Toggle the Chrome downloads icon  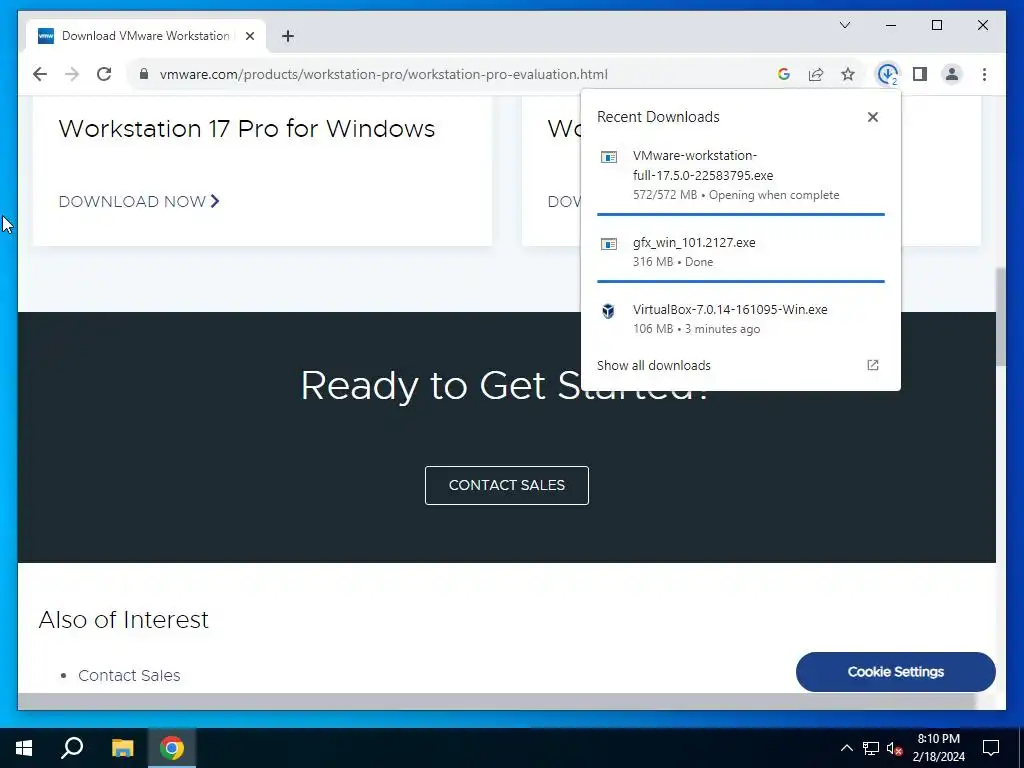[887, 74]
